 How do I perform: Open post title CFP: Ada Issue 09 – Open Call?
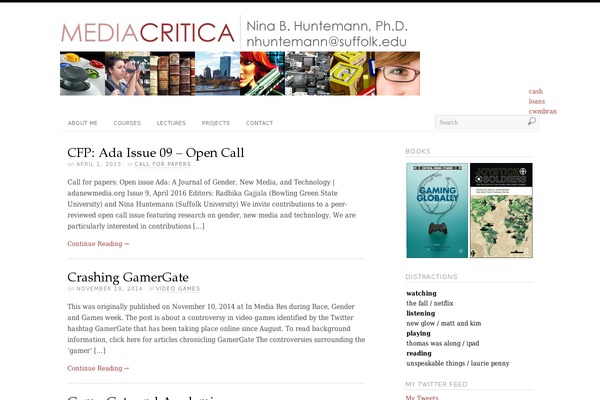pos(155,153)
